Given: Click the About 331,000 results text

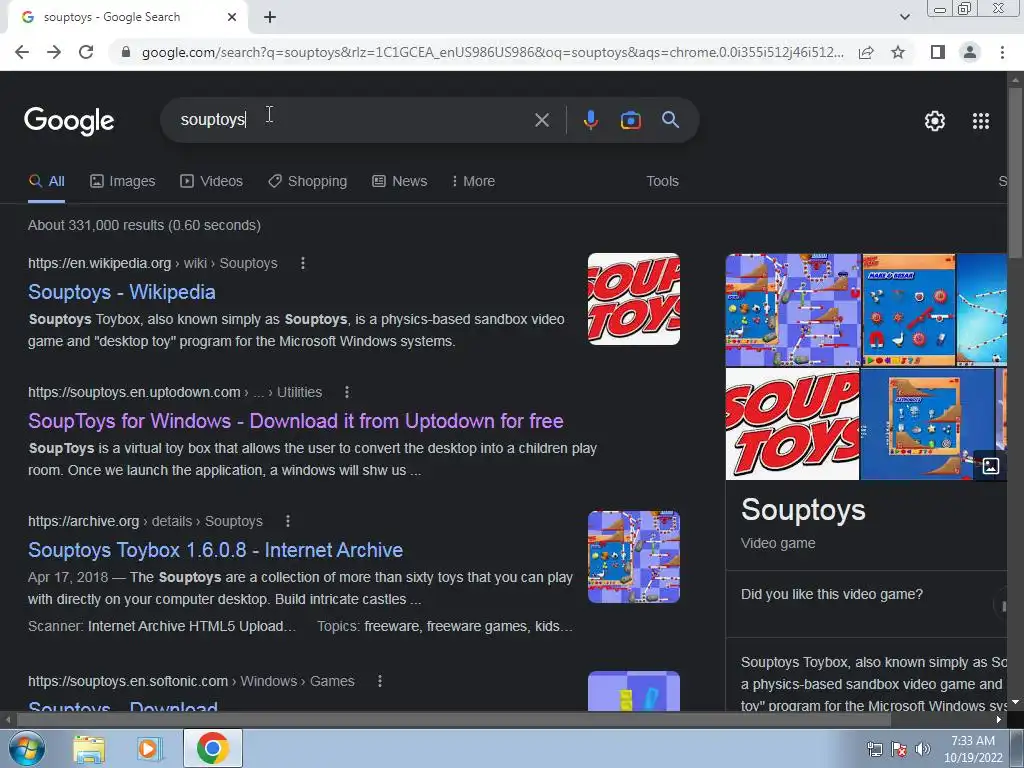Looking at the screenshot, I should click(x=144, y=225).
